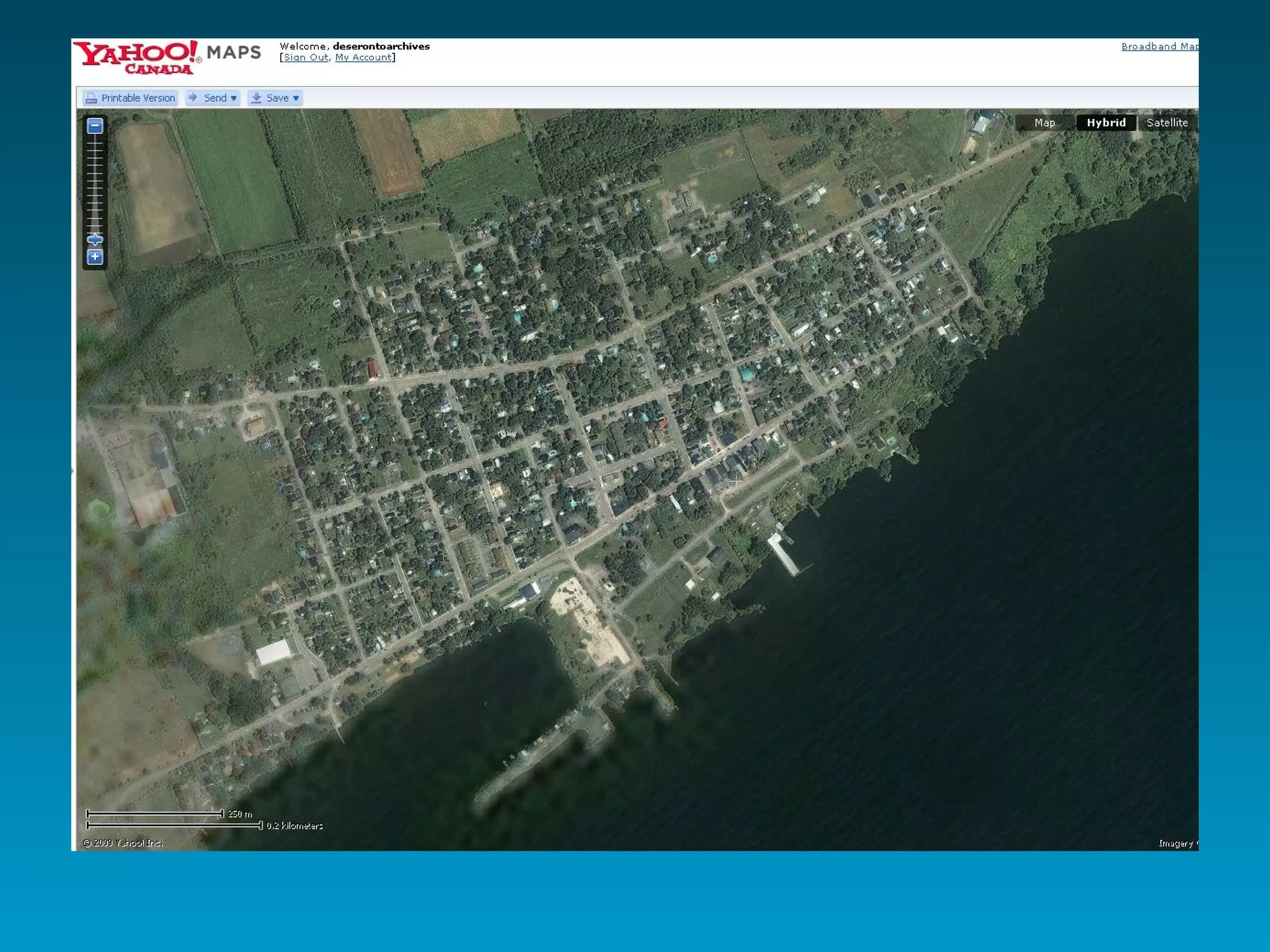Click the MAPS logo text

pyautogui.click(x=234, y=53)
